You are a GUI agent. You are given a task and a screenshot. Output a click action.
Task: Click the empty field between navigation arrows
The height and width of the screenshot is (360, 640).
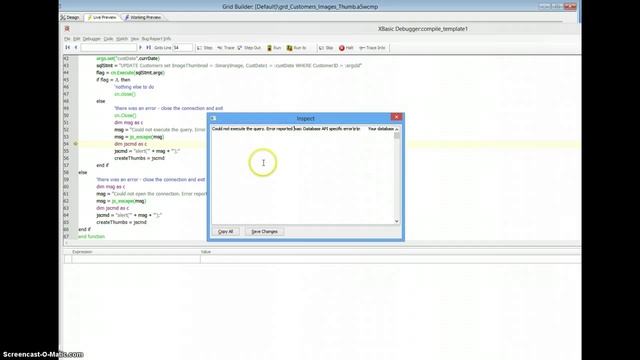pos(109,48)
